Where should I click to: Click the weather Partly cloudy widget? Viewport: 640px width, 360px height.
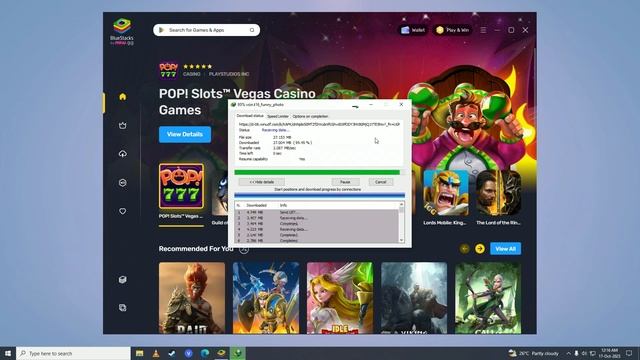point(533,353)
